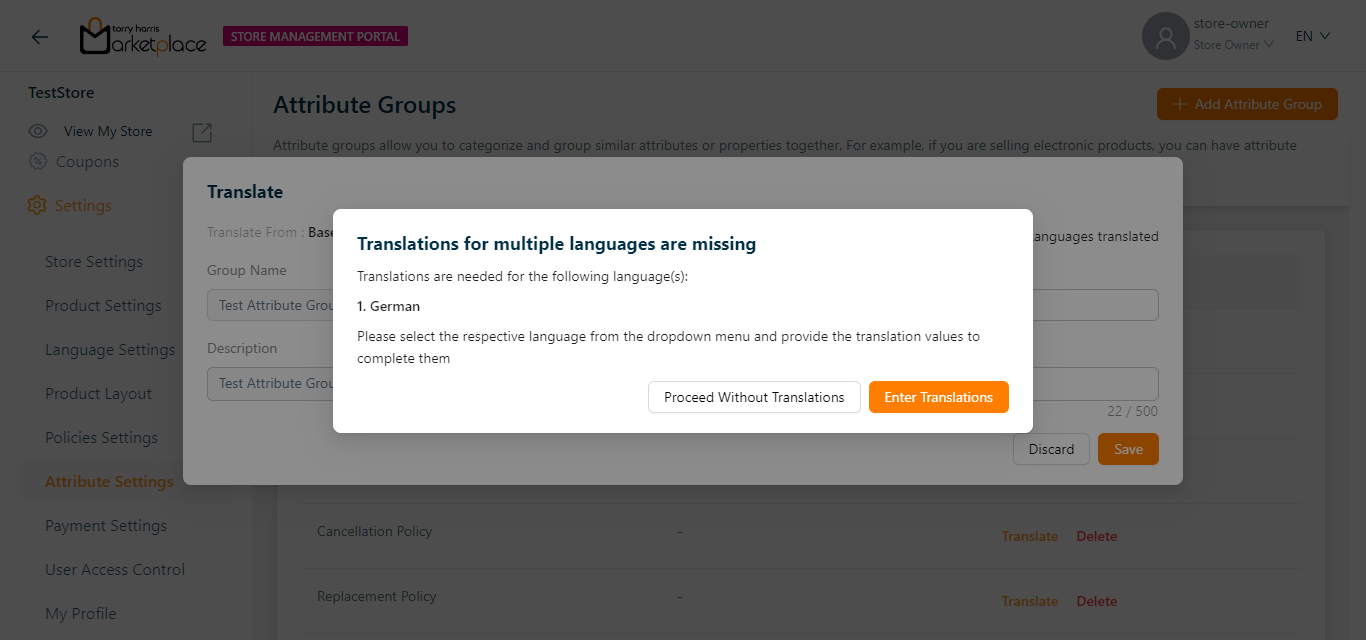
Task: Click Add Attribute Group button
Action: [1247, 104]
